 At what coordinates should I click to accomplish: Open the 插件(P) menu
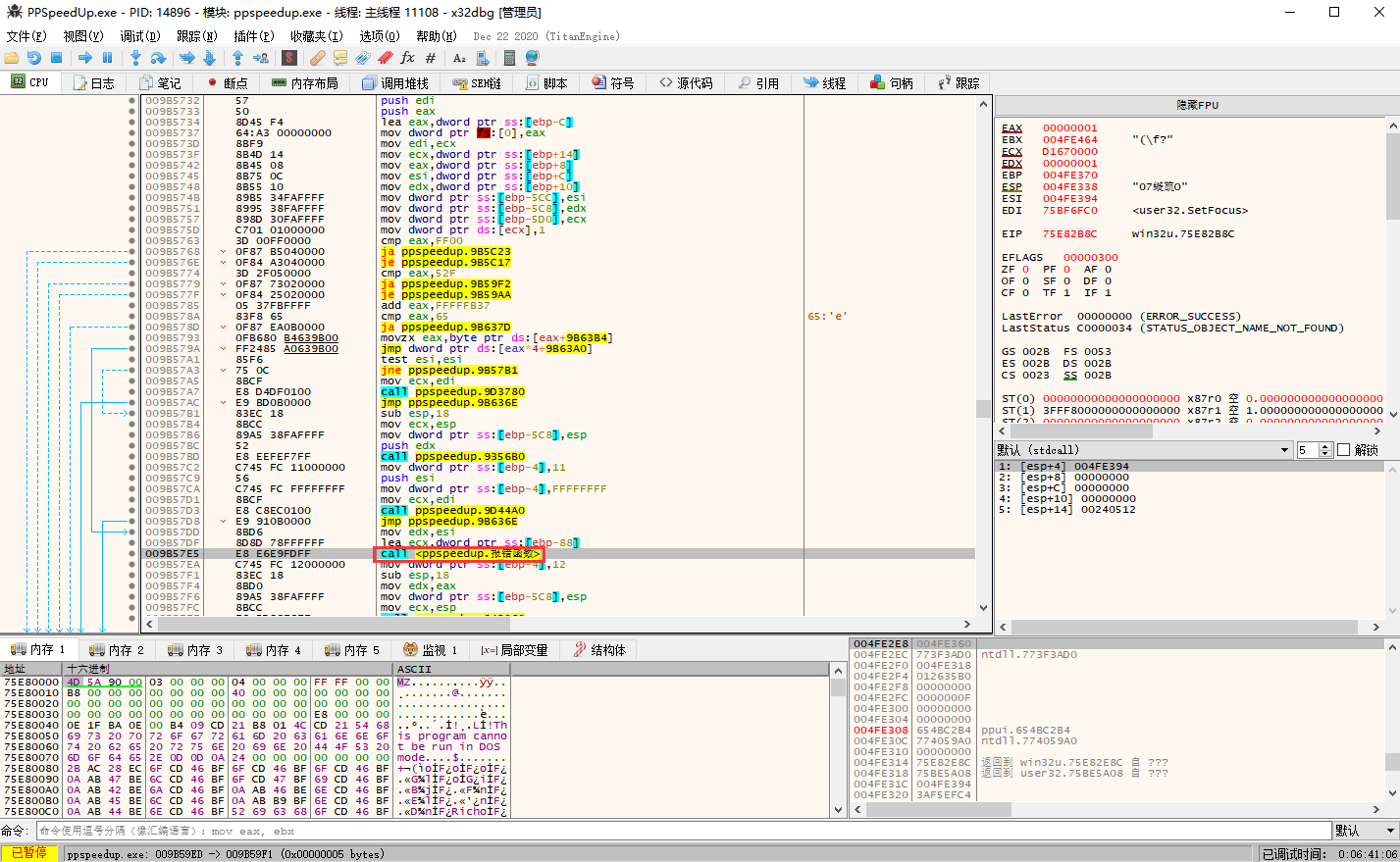(x=254, y=36)
